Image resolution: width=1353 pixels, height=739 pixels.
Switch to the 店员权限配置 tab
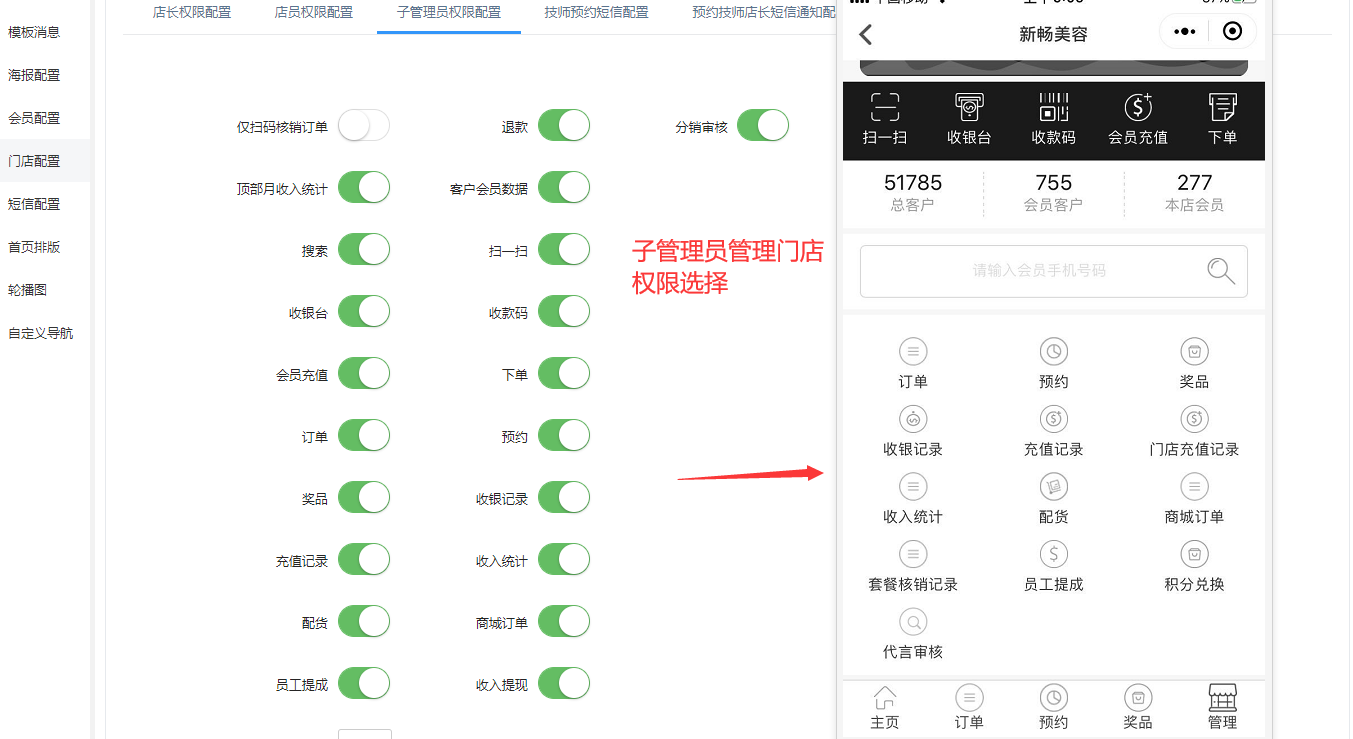pos(313,13)
